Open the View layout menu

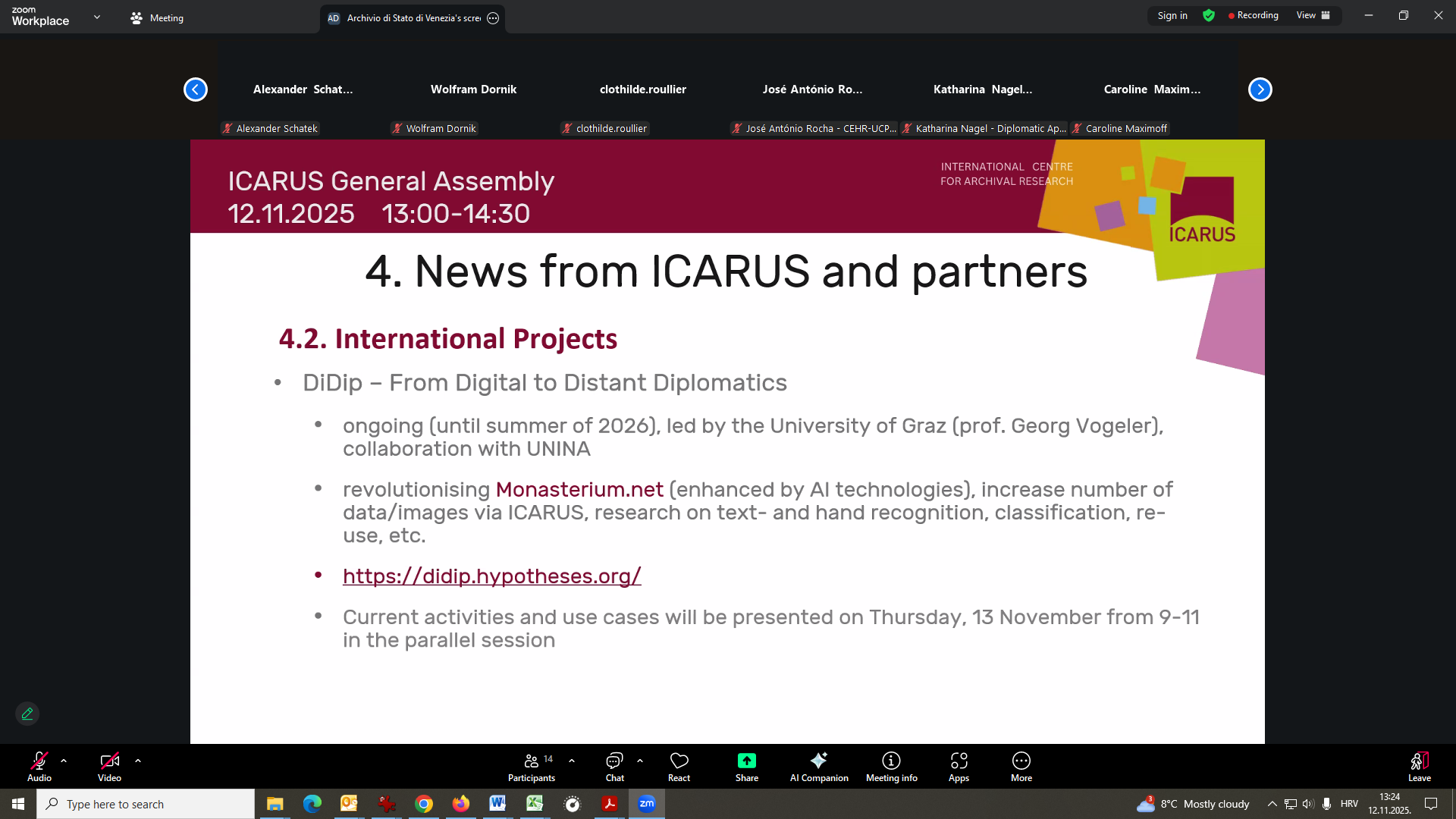[1313, 16]
